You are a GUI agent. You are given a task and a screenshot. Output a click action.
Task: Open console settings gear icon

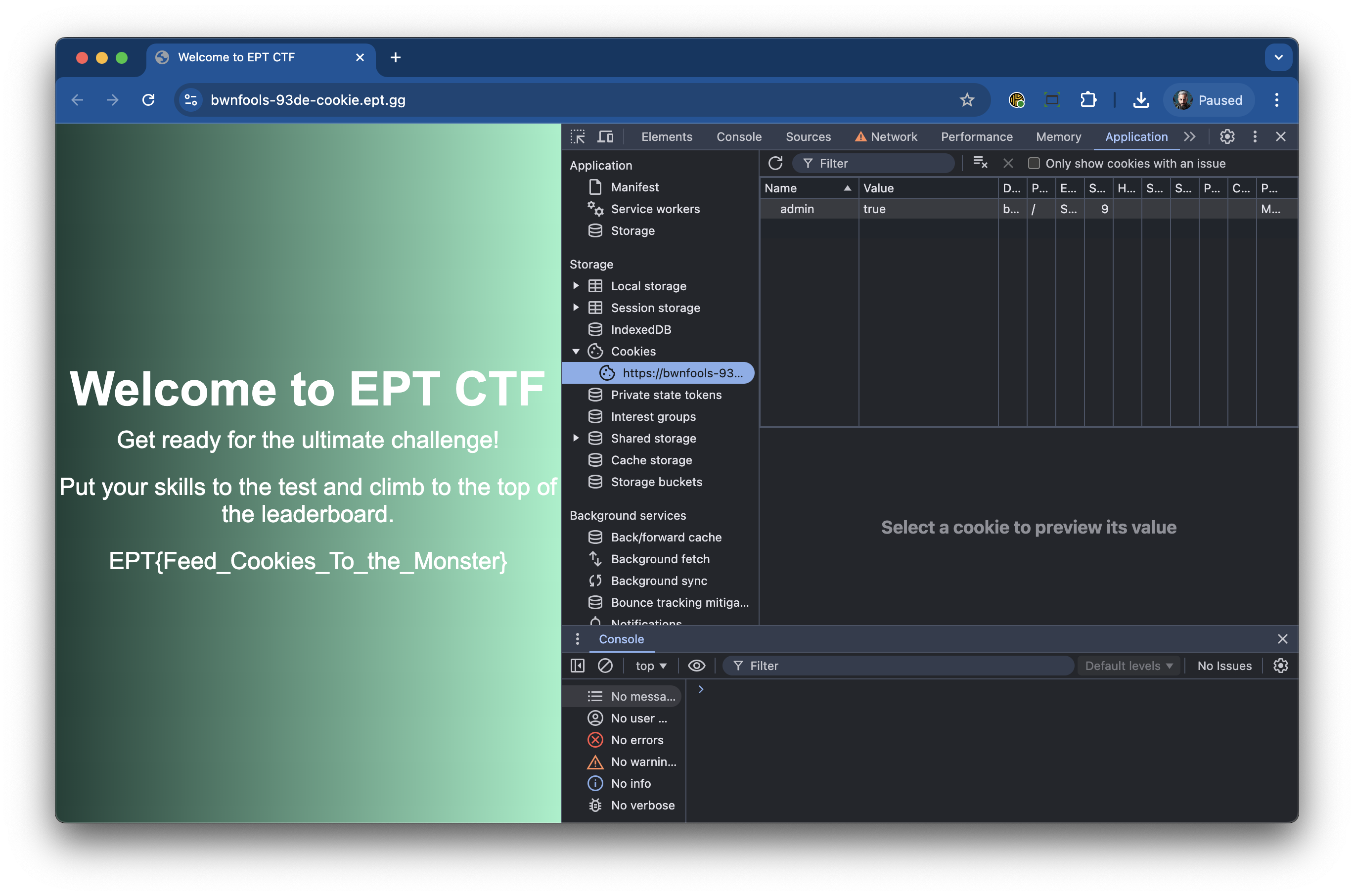1280,666
